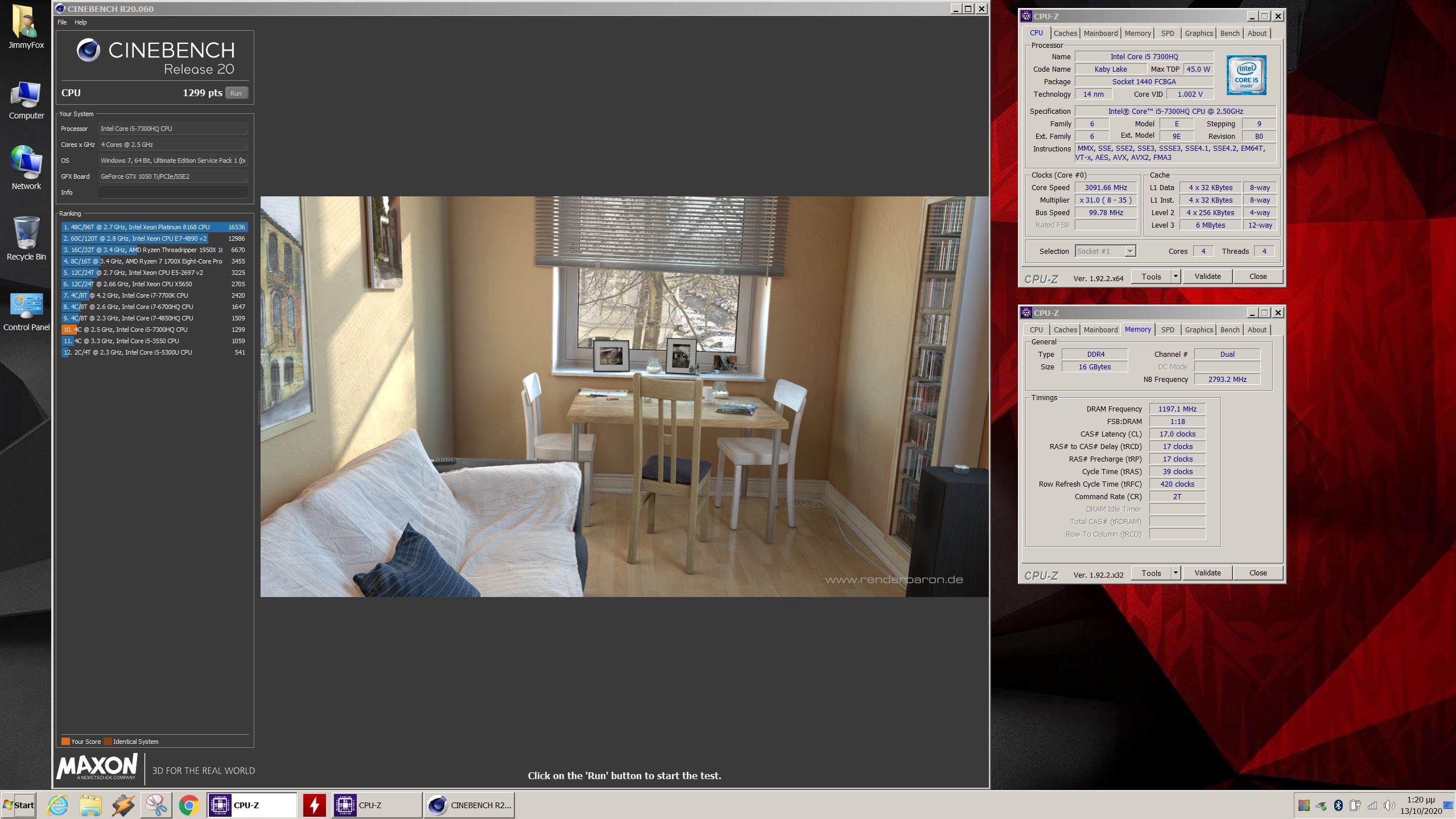The image size is (1456, 819).
Task: Switch to CPU tab in bottom CPU-Z window
Action: click(1036, 330)
